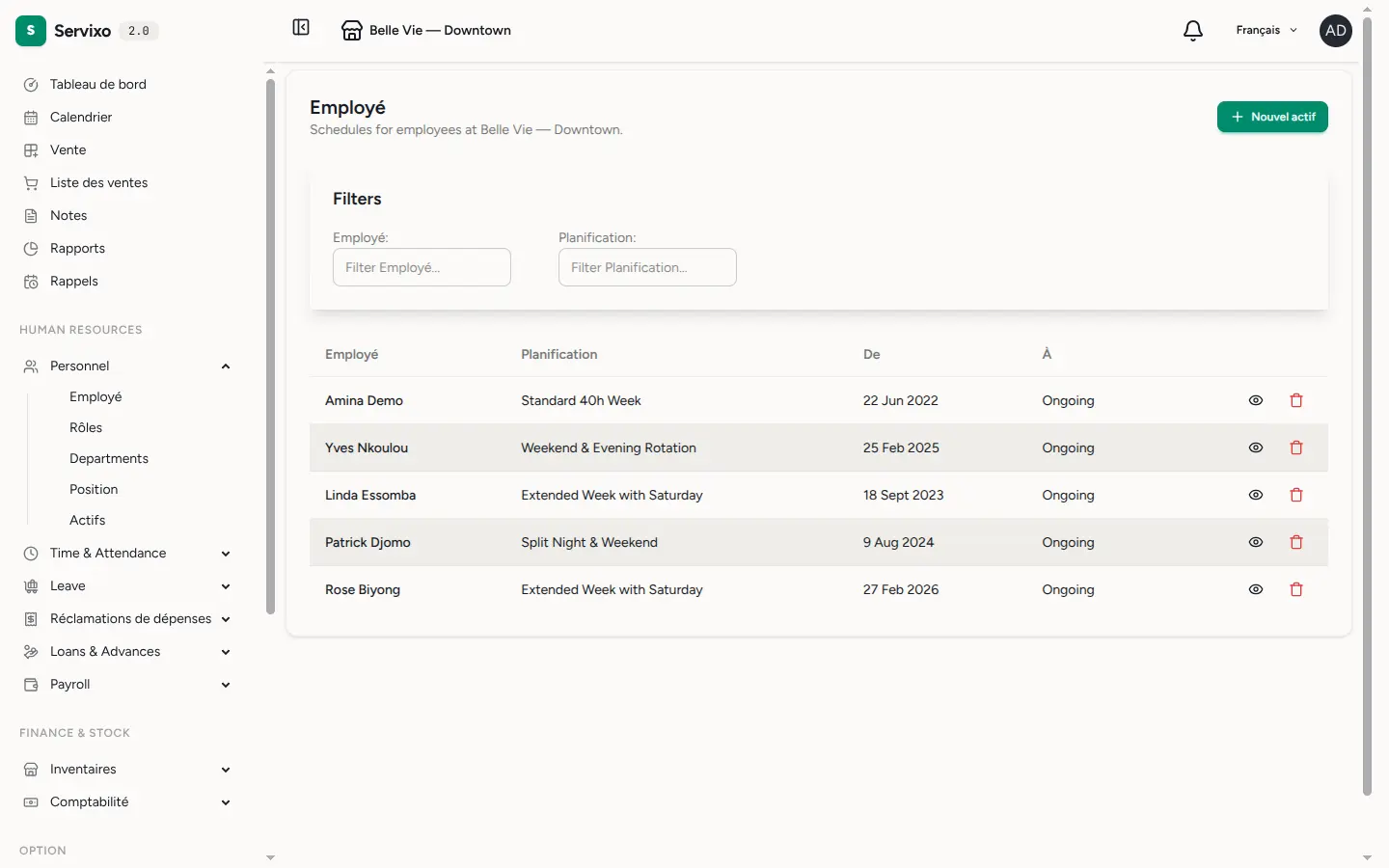This screenshot has height=868, width=1389.
Task: Open the Liste des ventes link
Action: coord(98,183)
